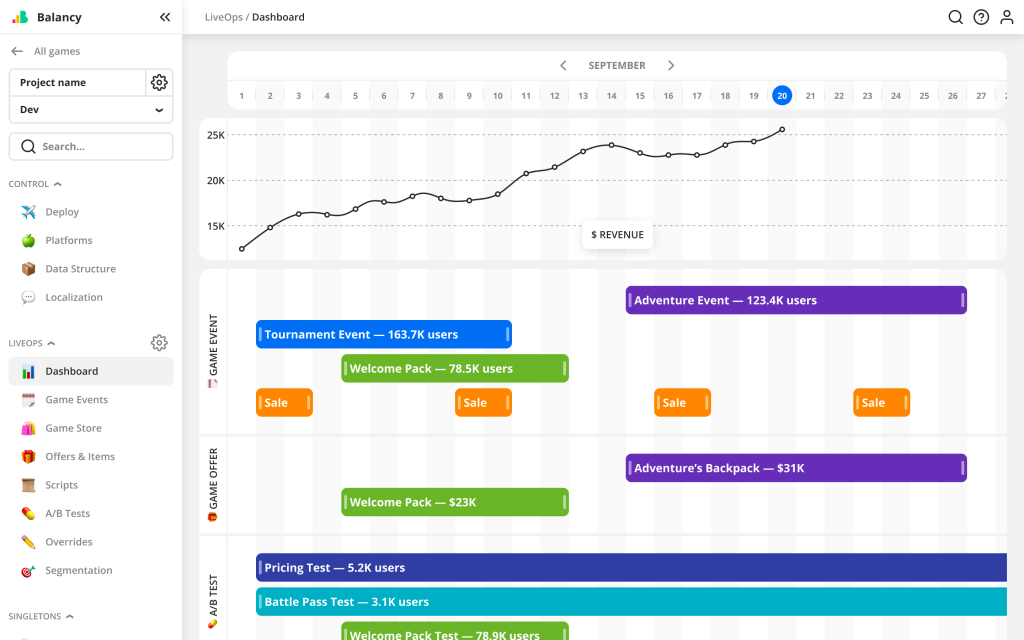Screen dimensions: 1024x640
Task: Collapse the SINGLETONS section
Action: point(70,616)
